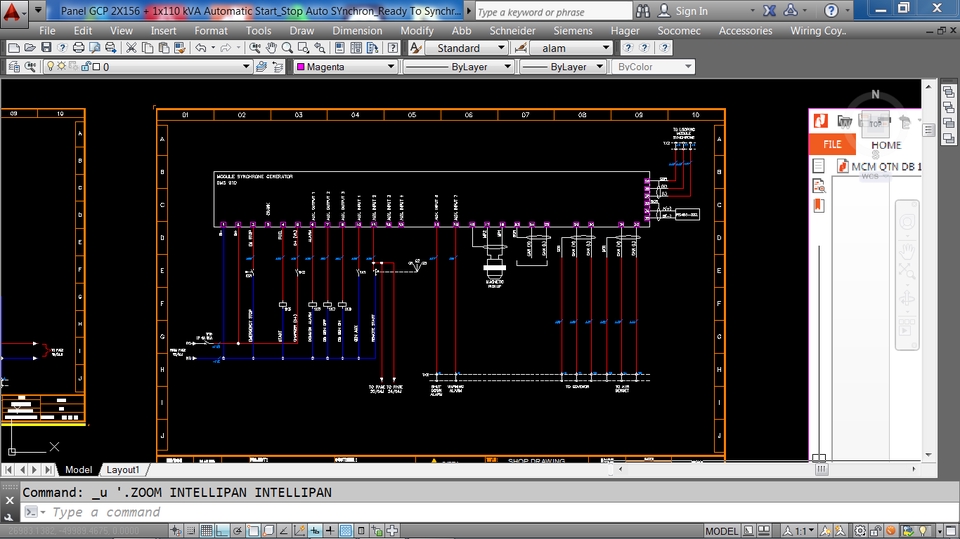Open the File menu

(x=47, y=31)
